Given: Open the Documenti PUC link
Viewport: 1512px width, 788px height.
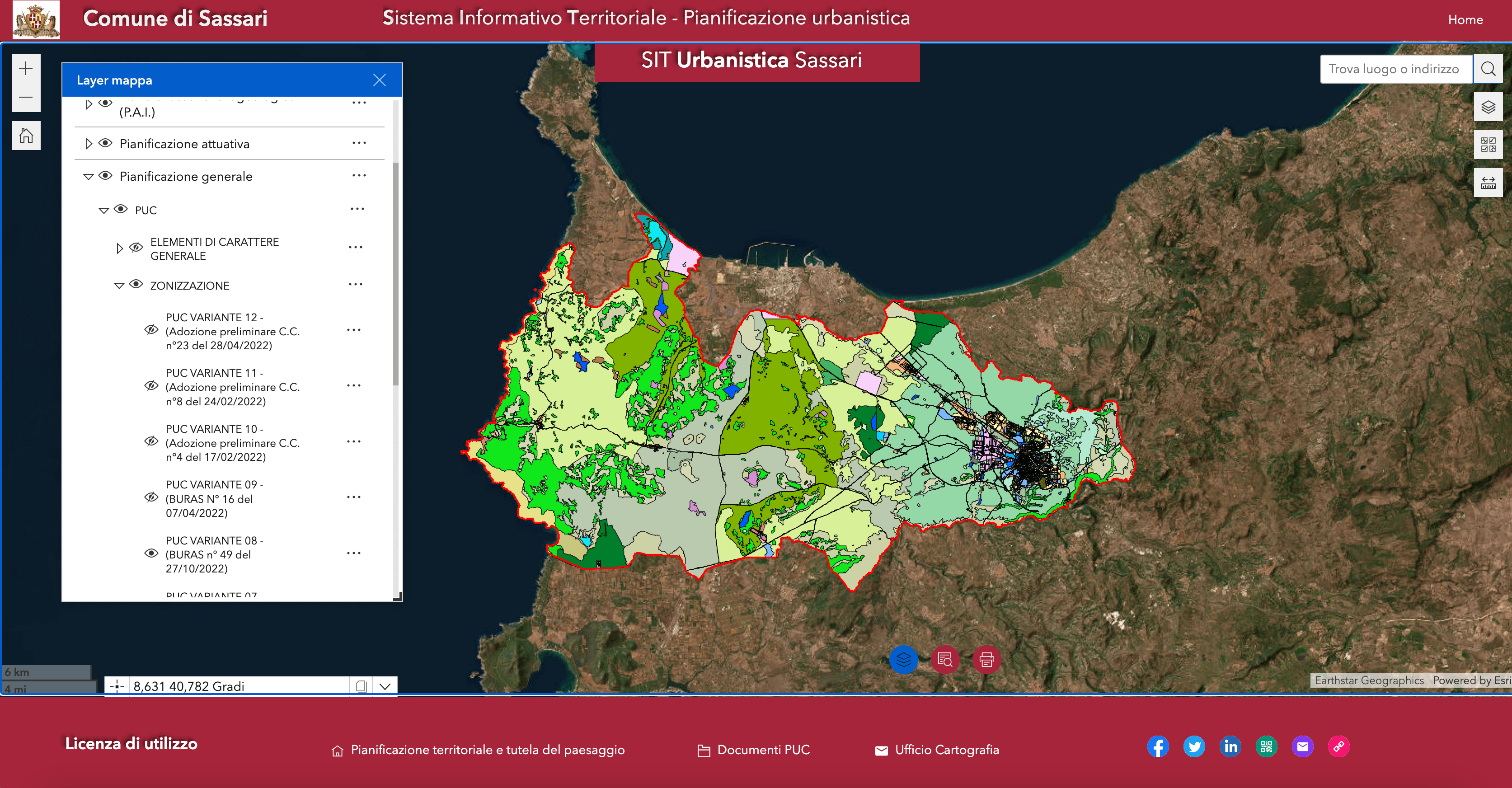Looking at the screenshot, I should tap(762, 750).
